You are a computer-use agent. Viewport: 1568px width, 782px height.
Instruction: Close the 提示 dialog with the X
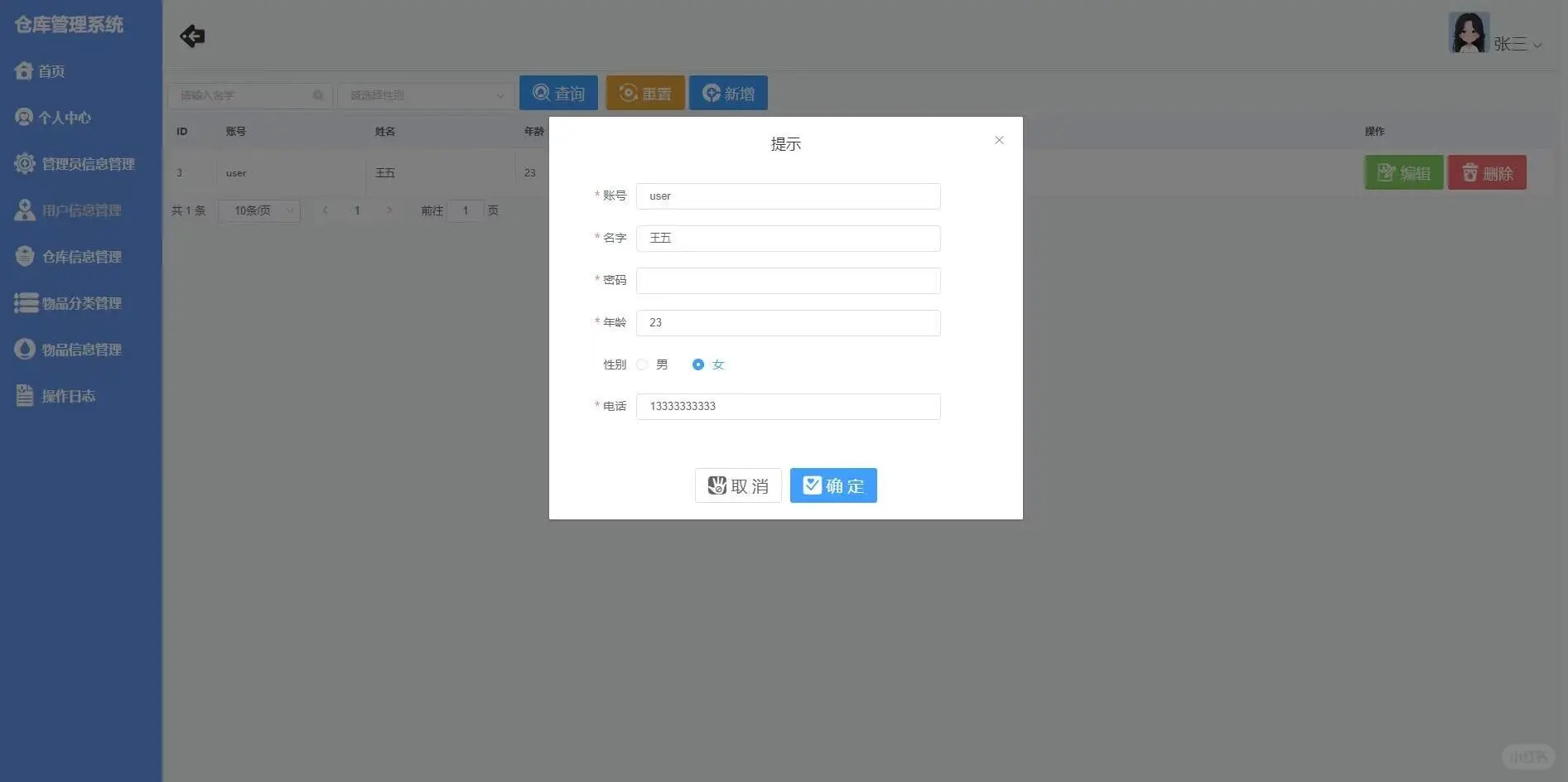tap(999, 140)
